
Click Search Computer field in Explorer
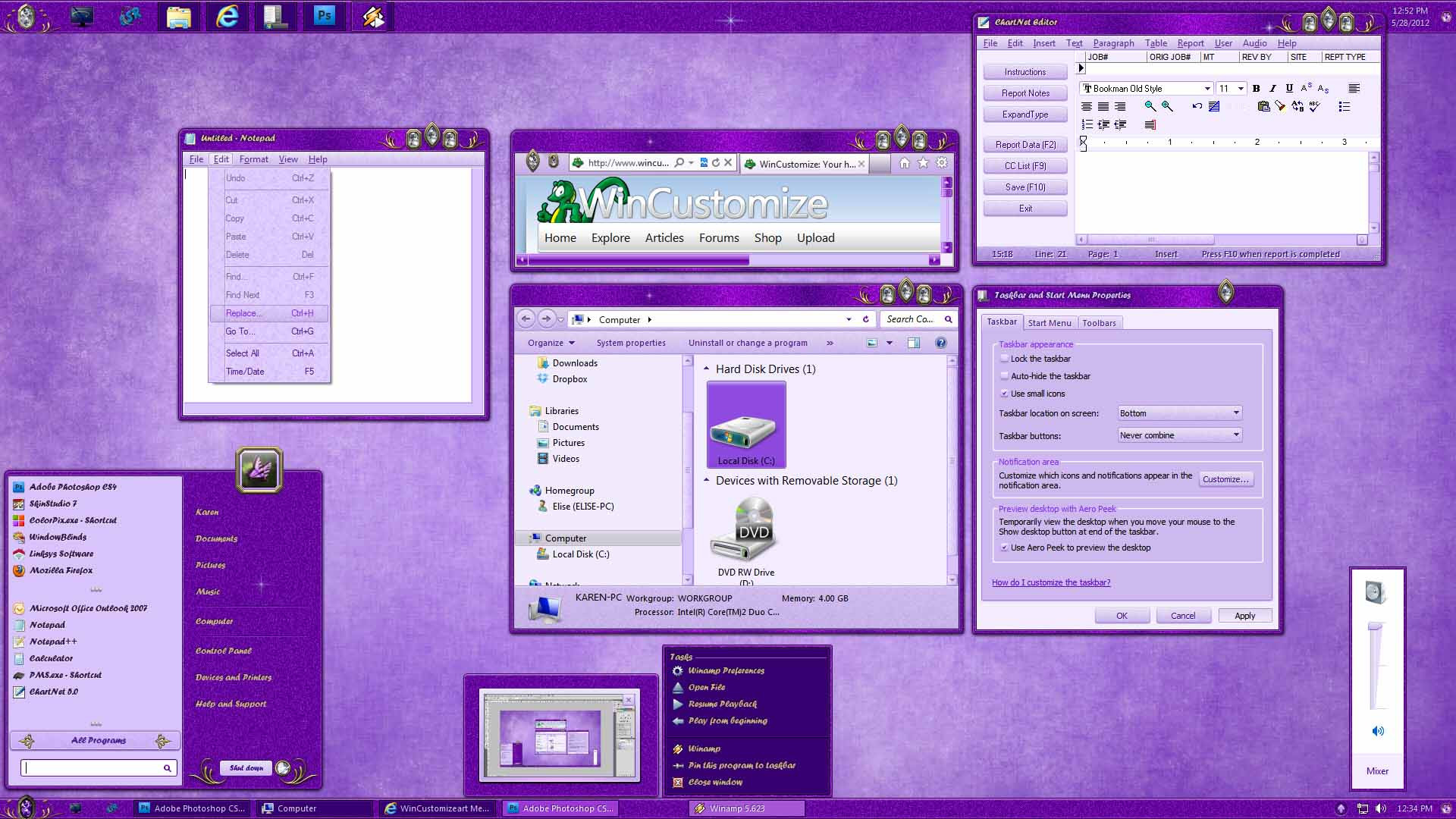(x=918, y=319)
